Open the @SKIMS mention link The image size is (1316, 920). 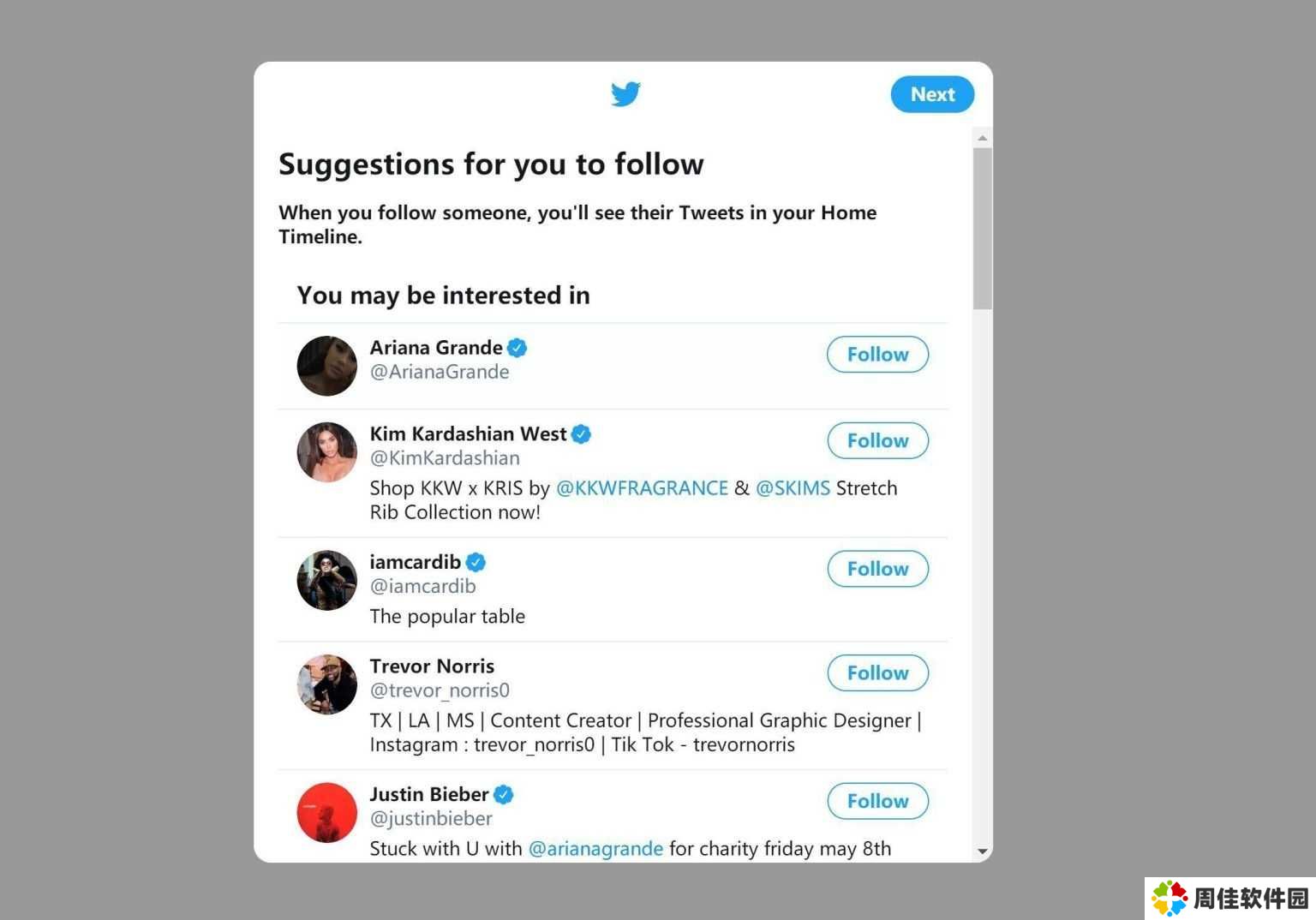(793, 488)
